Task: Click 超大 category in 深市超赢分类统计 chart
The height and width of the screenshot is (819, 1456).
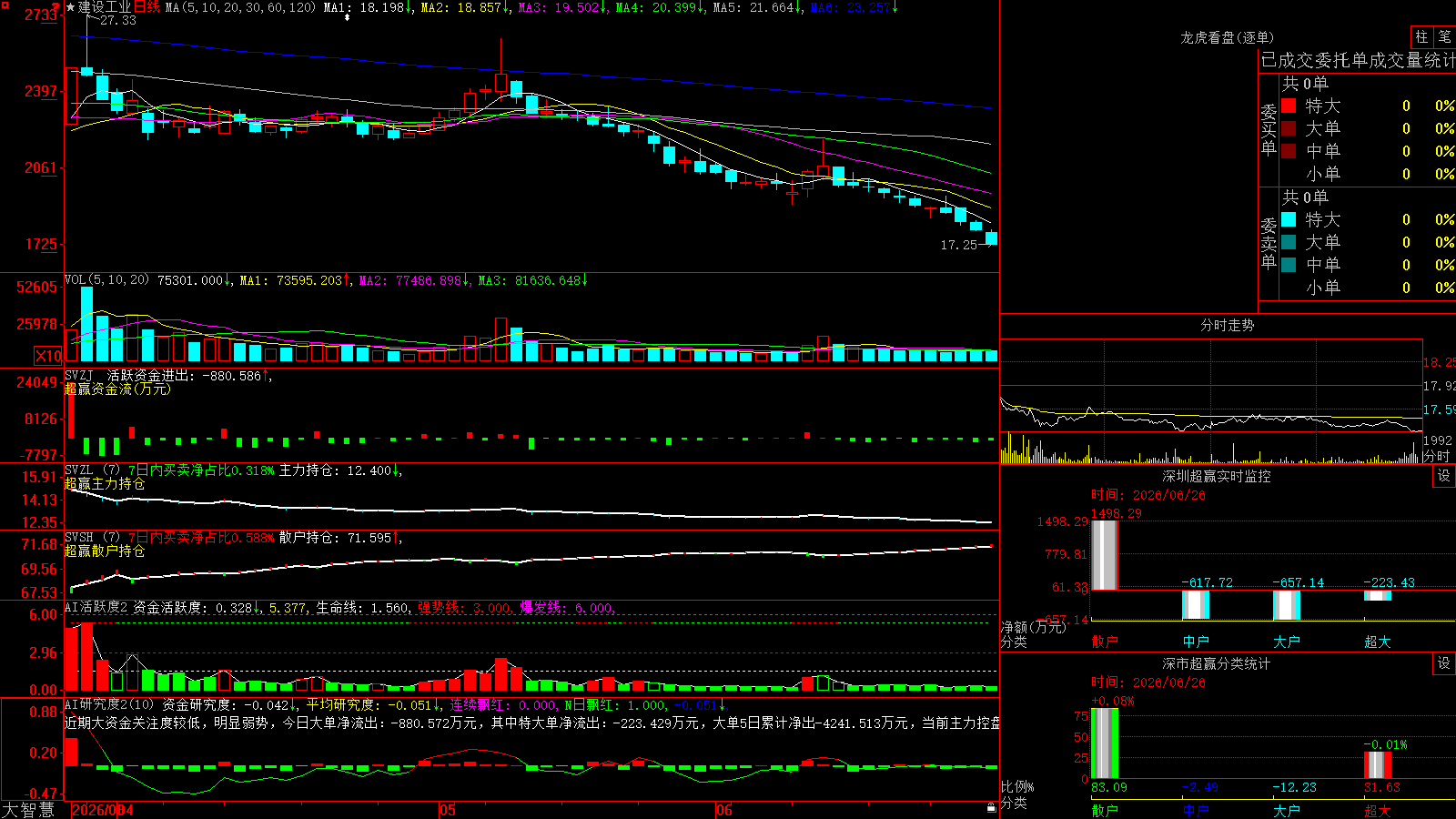Action: (1378, 810)
